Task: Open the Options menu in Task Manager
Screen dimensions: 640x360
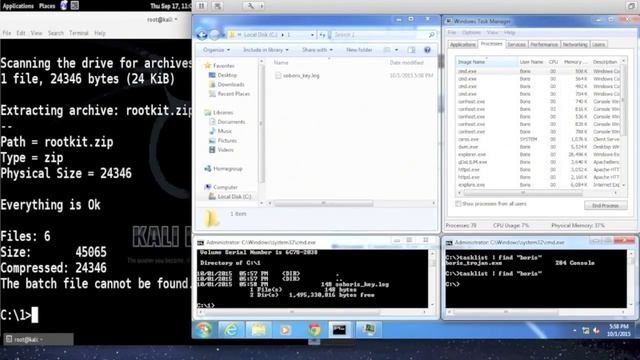Action: 471,32
